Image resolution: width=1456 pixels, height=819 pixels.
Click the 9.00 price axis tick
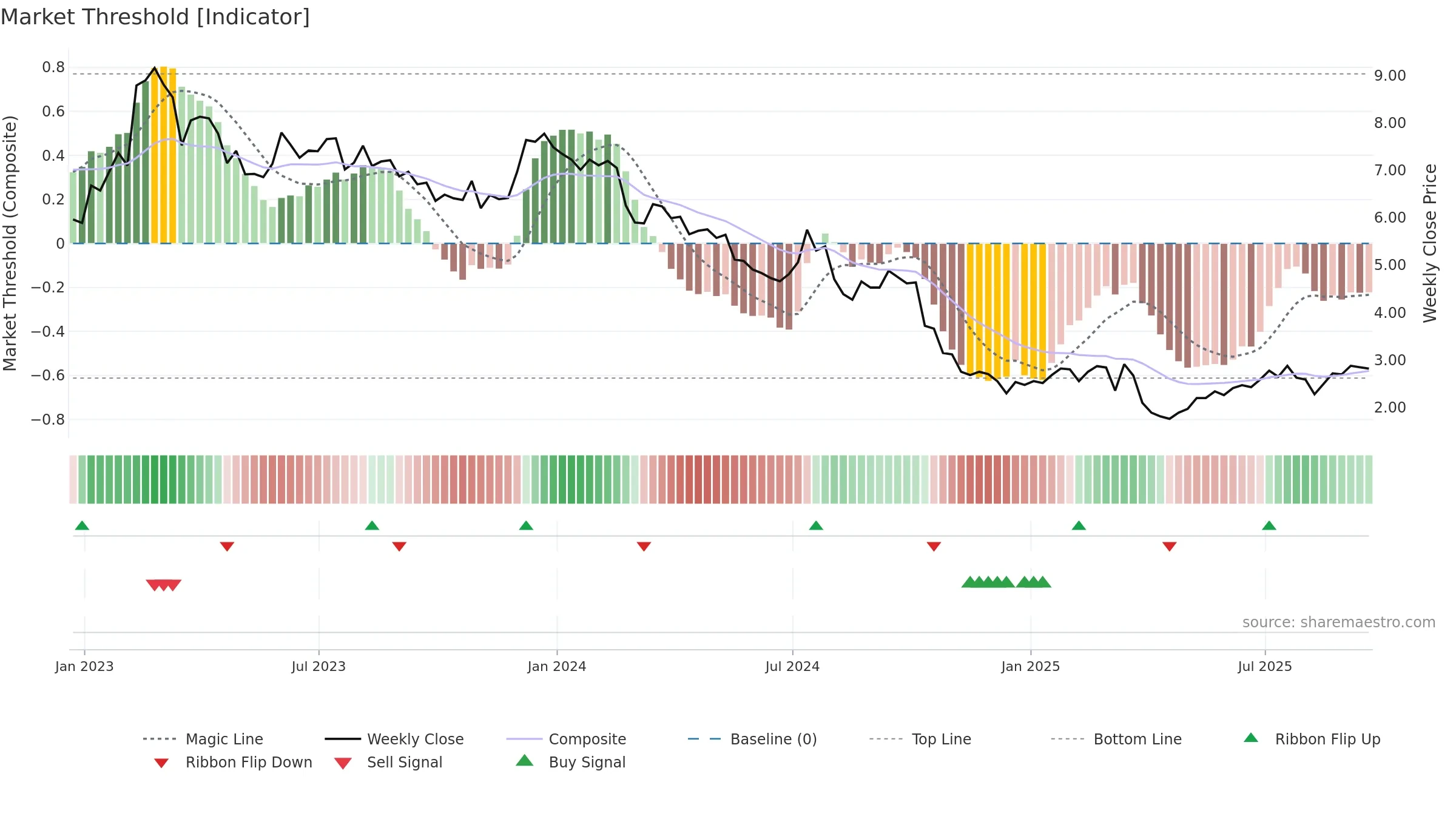(1390, 76)
